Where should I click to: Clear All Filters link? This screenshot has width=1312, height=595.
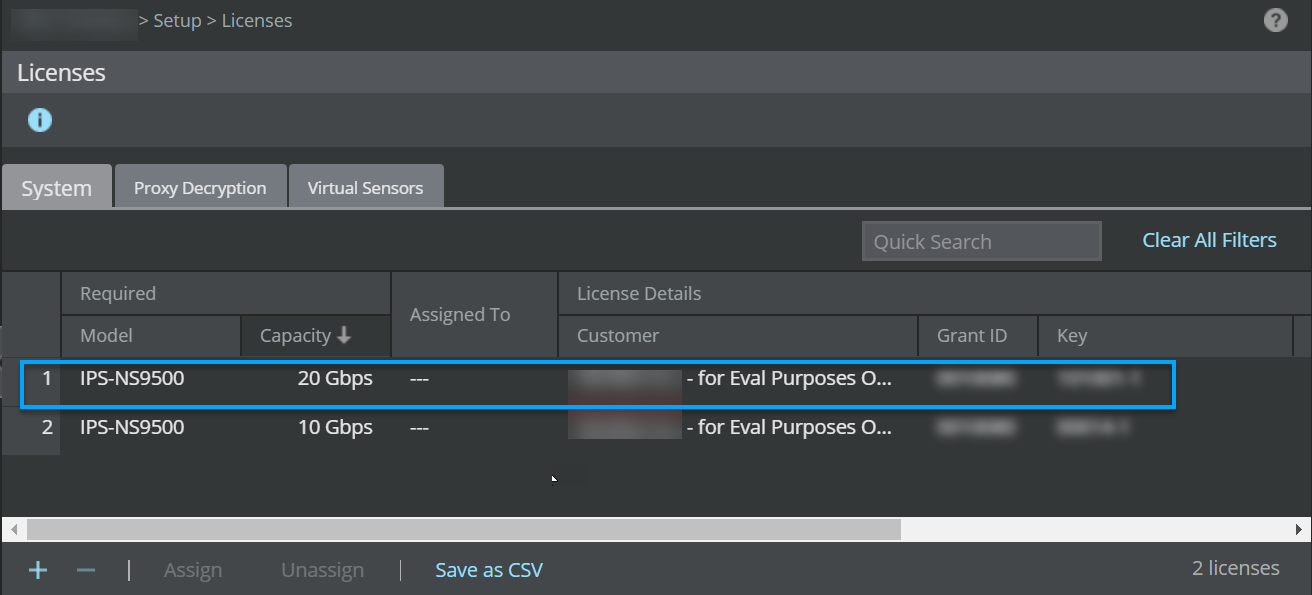(x=1209, y=240)
